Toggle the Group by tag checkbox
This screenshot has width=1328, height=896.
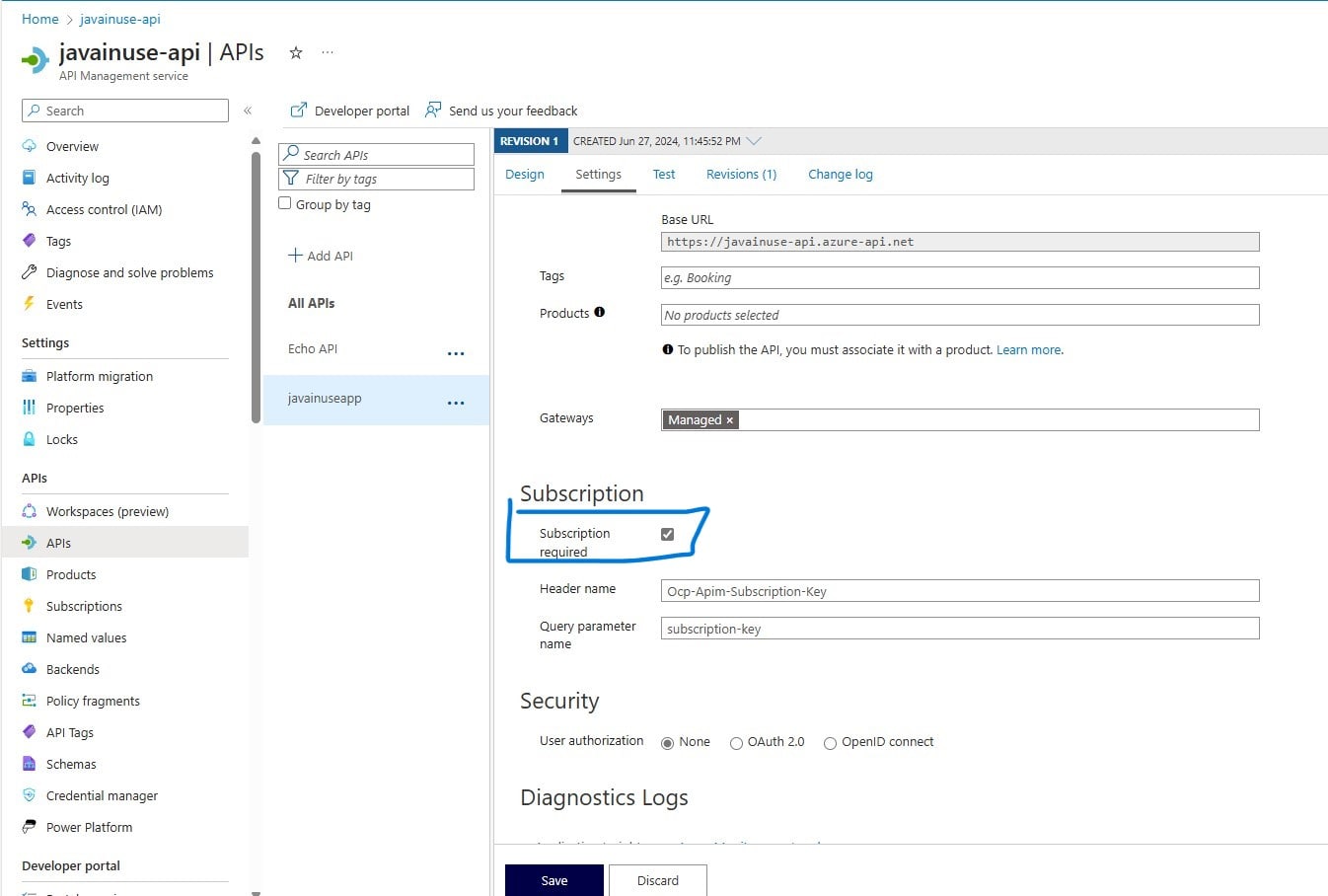285,203
